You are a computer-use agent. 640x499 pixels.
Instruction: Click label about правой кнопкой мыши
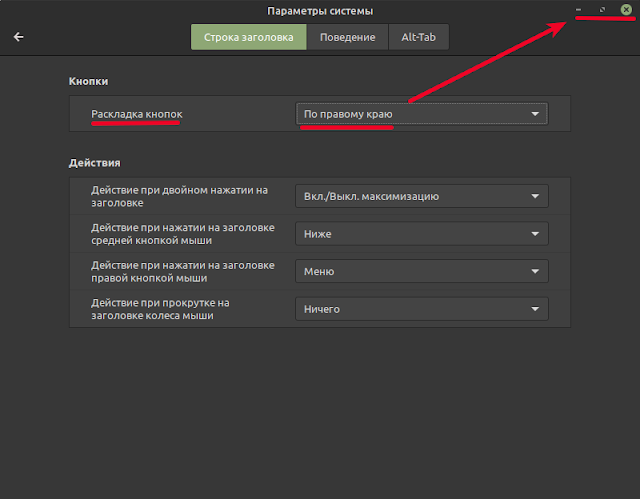pos(183,271)
